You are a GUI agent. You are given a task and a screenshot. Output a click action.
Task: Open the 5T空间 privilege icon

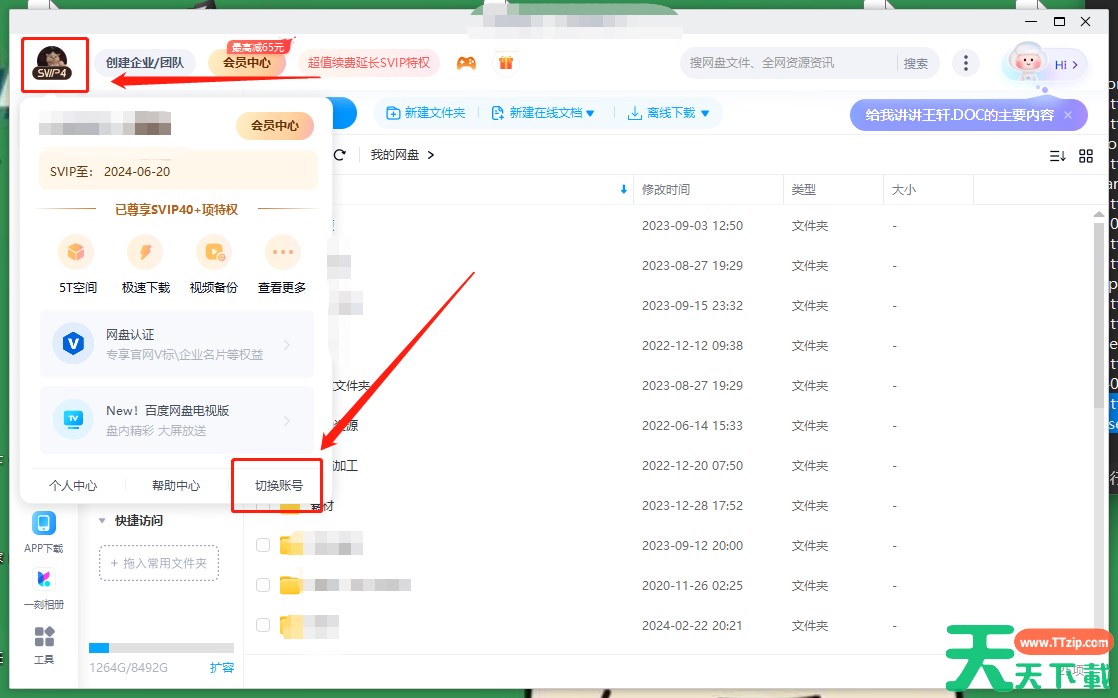tap(77, 252)
